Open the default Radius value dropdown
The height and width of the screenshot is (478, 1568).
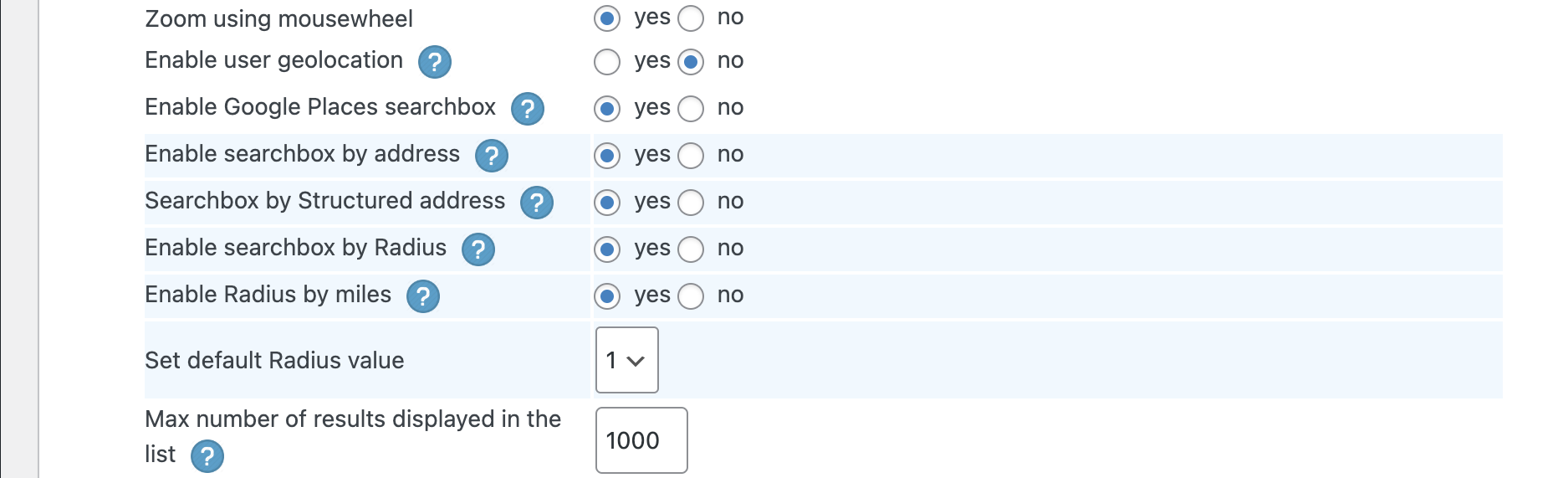[626, 360]
